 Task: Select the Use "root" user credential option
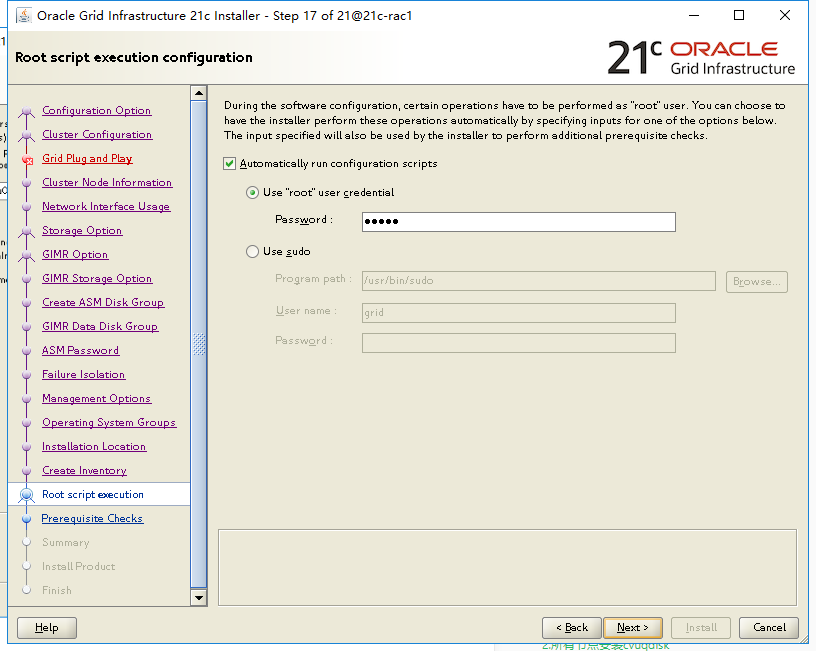click(x=252, y=193)
